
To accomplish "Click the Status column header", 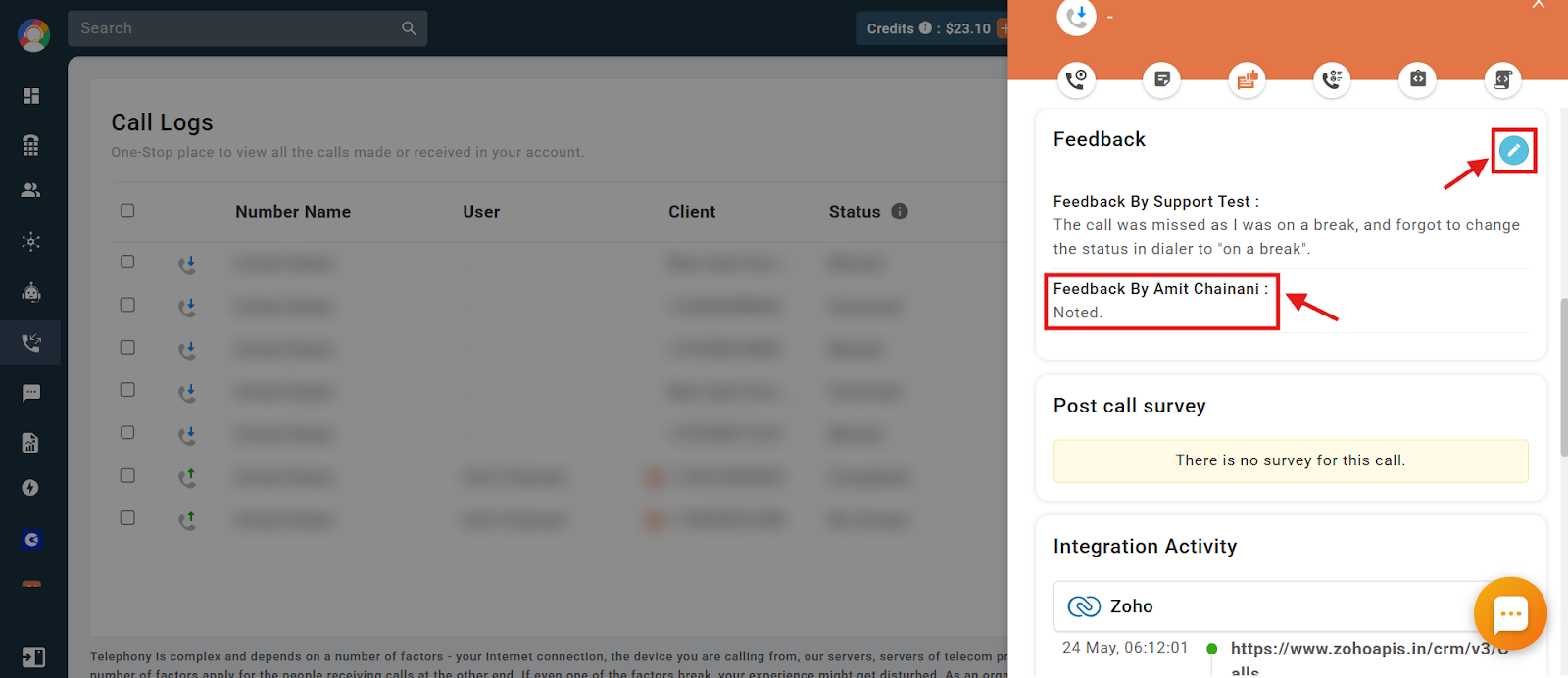I will [855, 212].
